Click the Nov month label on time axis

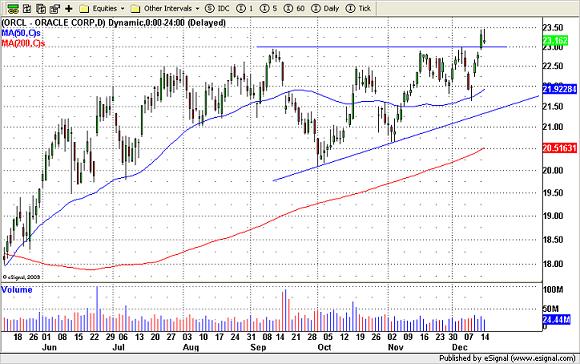395,347
